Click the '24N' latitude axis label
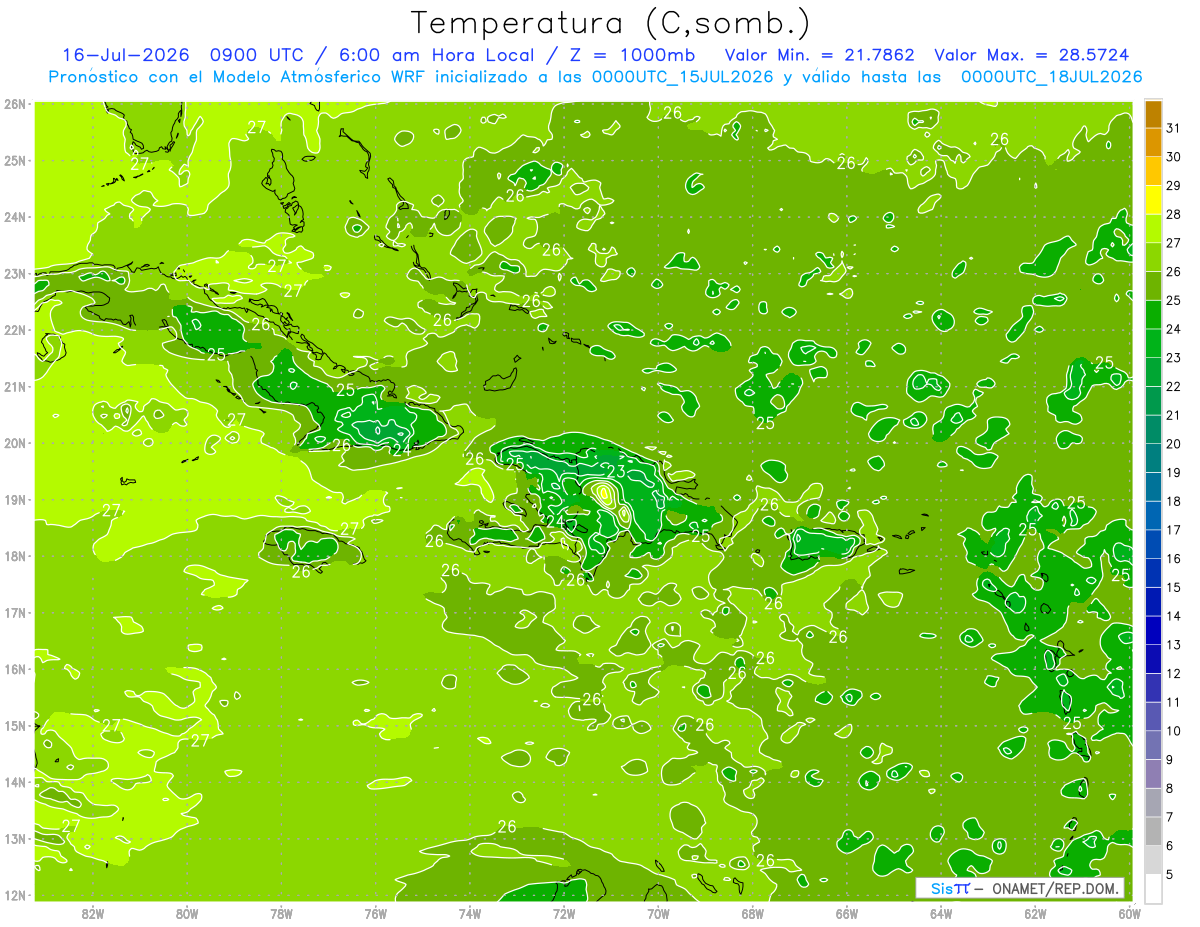Viewport: 1200px width, 927px height. tap(14, 217)
